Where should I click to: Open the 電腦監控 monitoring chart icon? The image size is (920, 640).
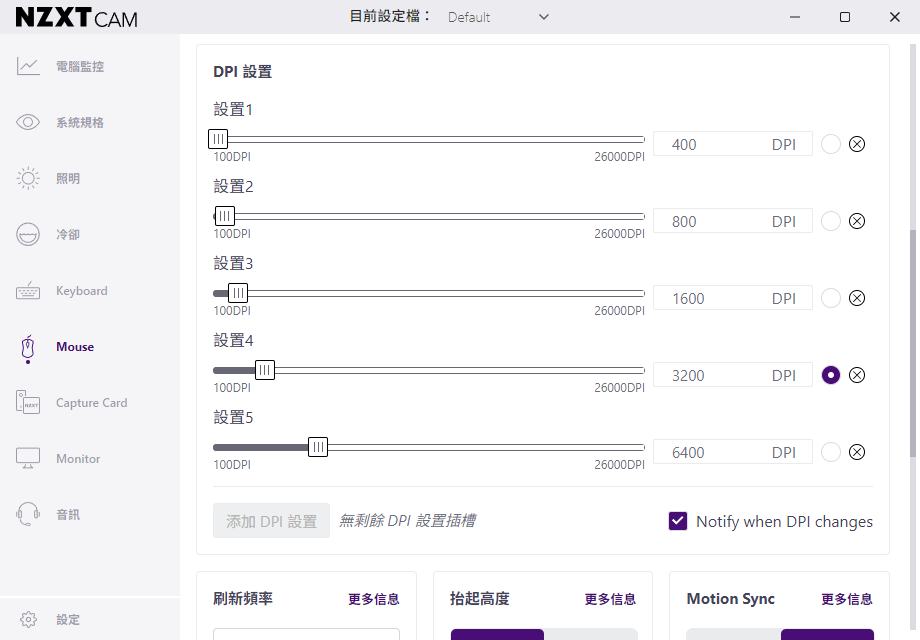point(28,66)
